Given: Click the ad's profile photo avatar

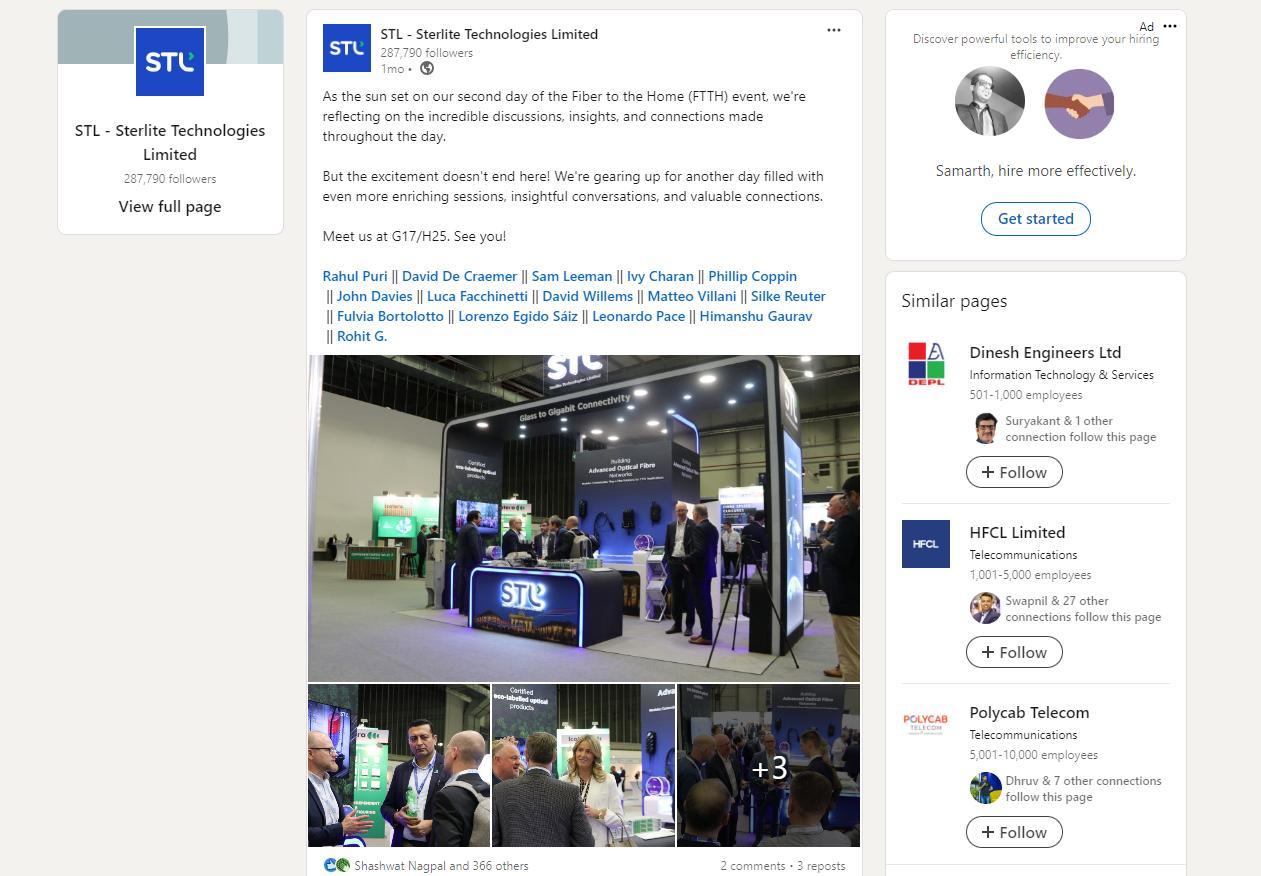Looking at the screenshot, I should [x=990, y=103].
